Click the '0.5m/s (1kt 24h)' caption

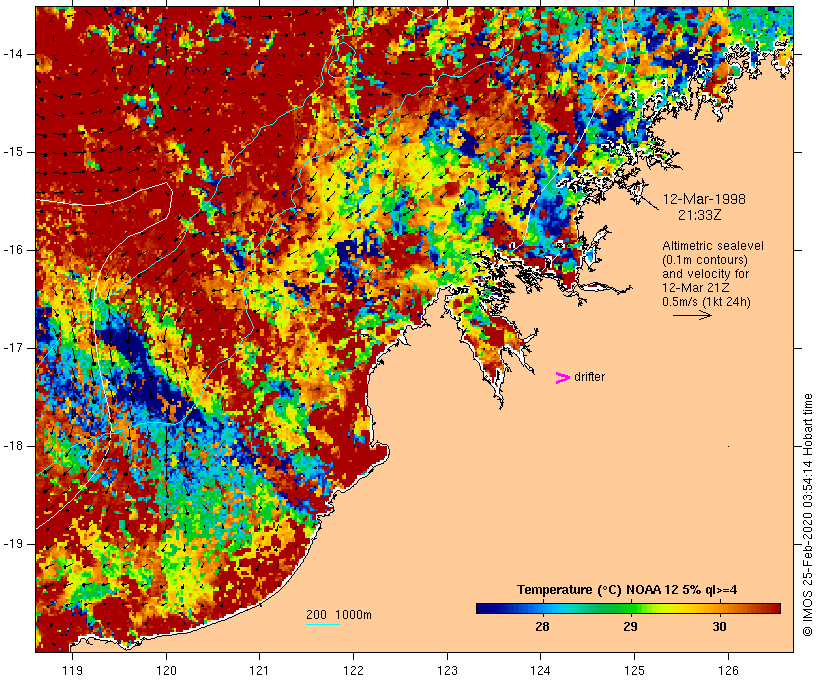point(706,302)
